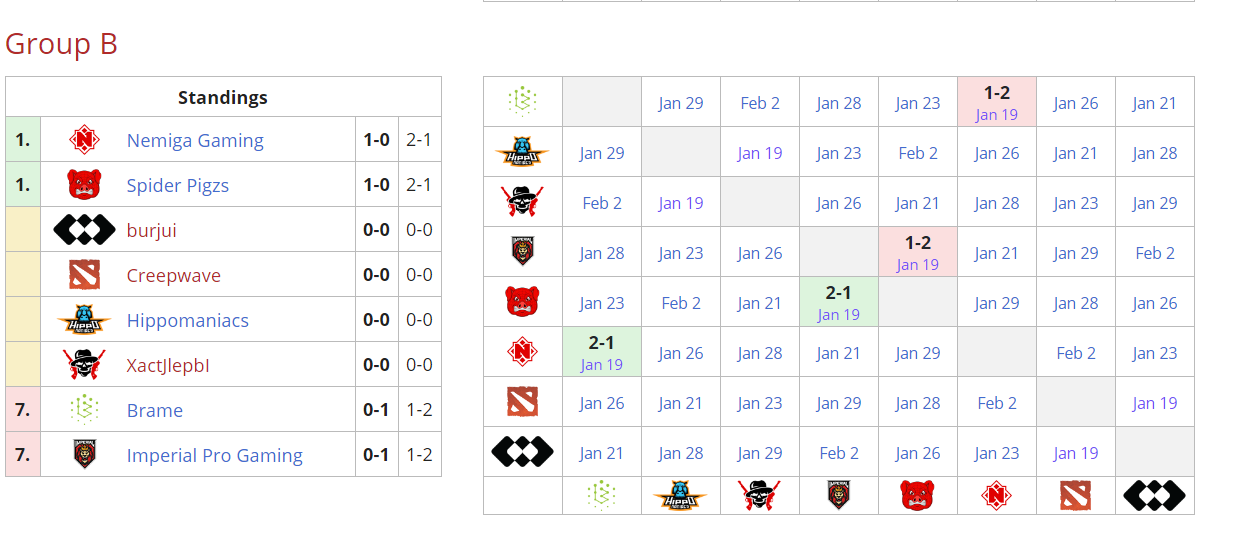Click the burjui team name link
This screenshot has height=545, width=1234.
click(152, 231)
